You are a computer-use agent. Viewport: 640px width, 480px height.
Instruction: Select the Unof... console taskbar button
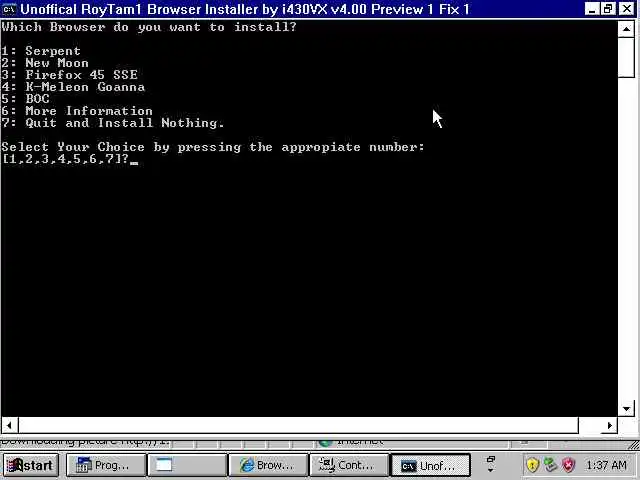tap(431, 465)
